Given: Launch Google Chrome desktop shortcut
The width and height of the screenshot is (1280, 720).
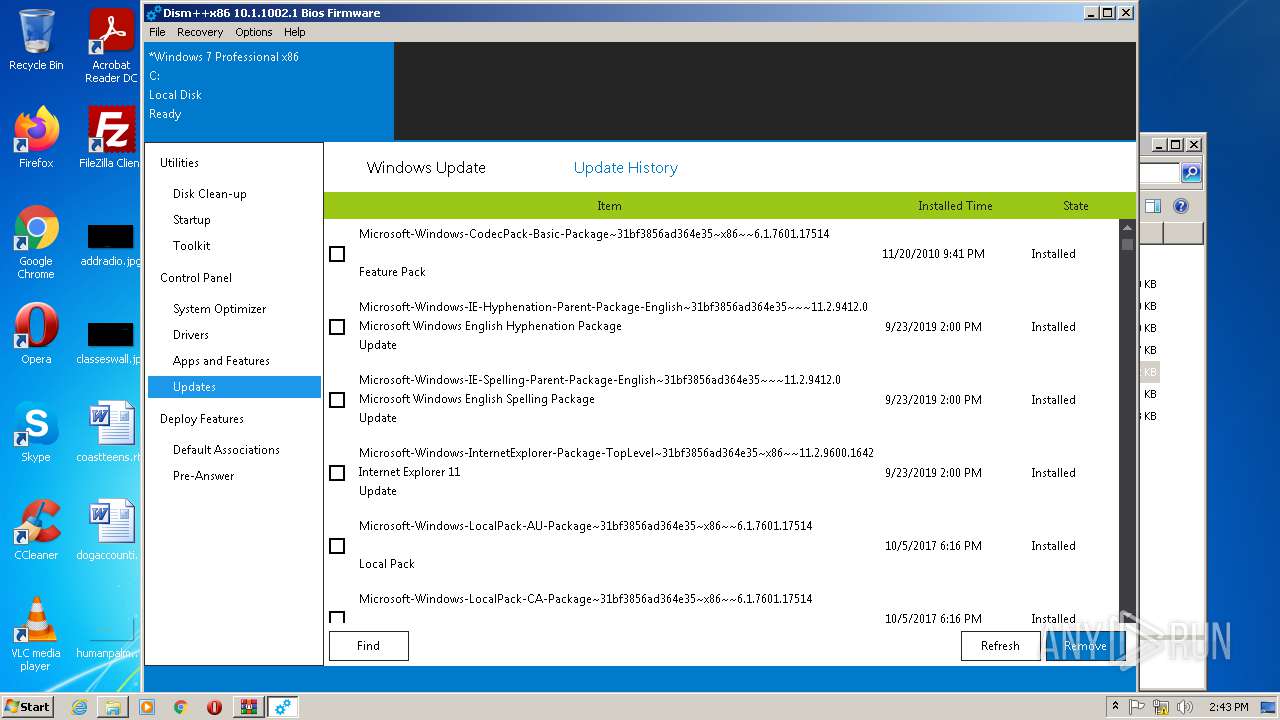Looking at the screenshot, I should tap(36, 243).
